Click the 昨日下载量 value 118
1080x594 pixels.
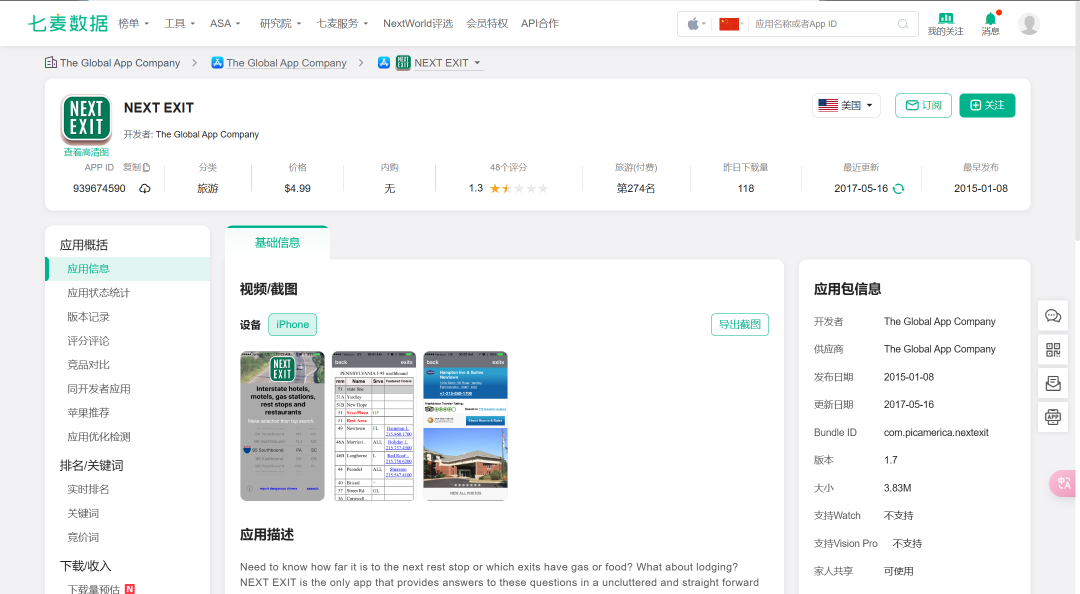(x=746, y=188)
